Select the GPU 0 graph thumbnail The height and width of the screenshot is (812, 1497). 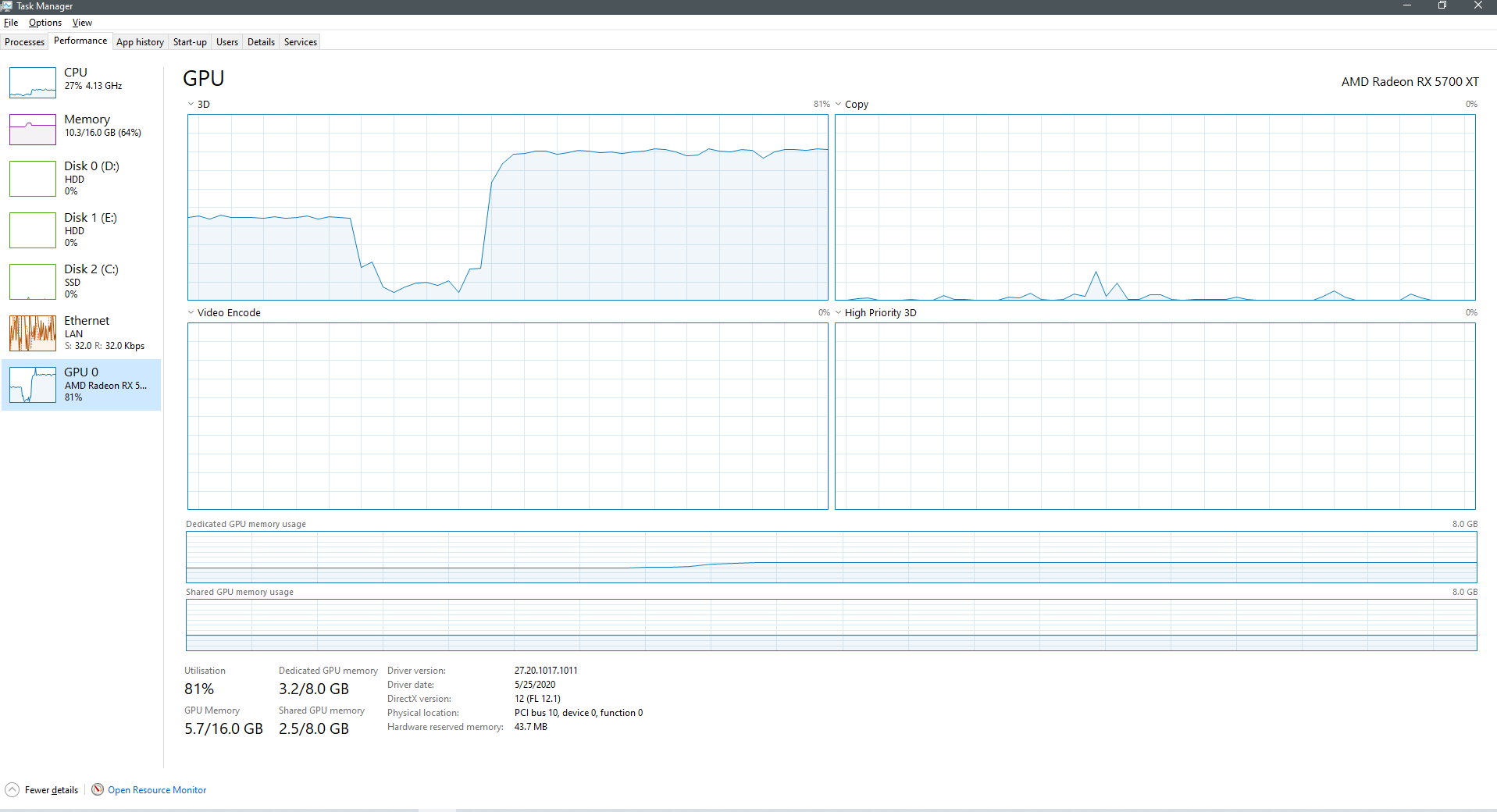coord(33,385)
